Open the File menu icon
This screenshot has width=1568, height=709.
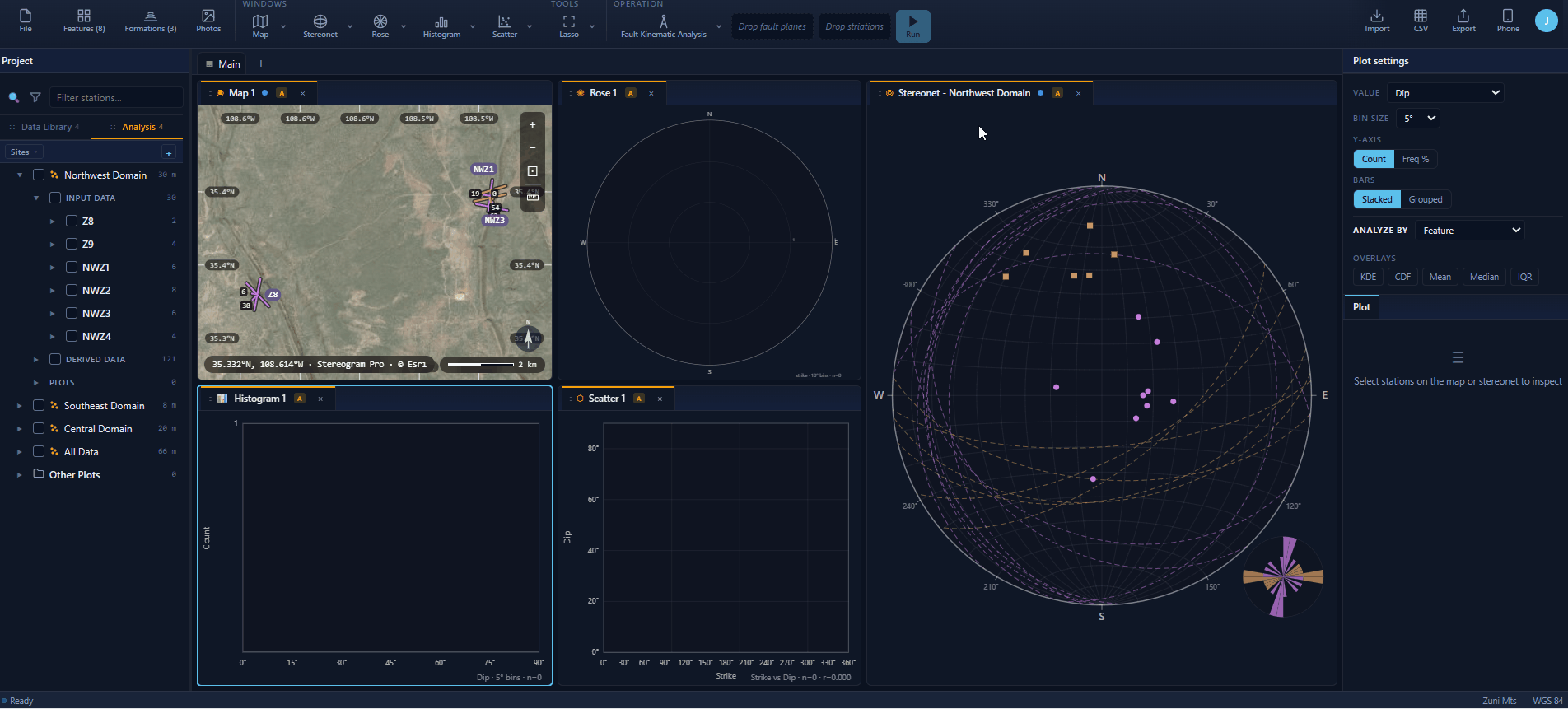(26, 21)
